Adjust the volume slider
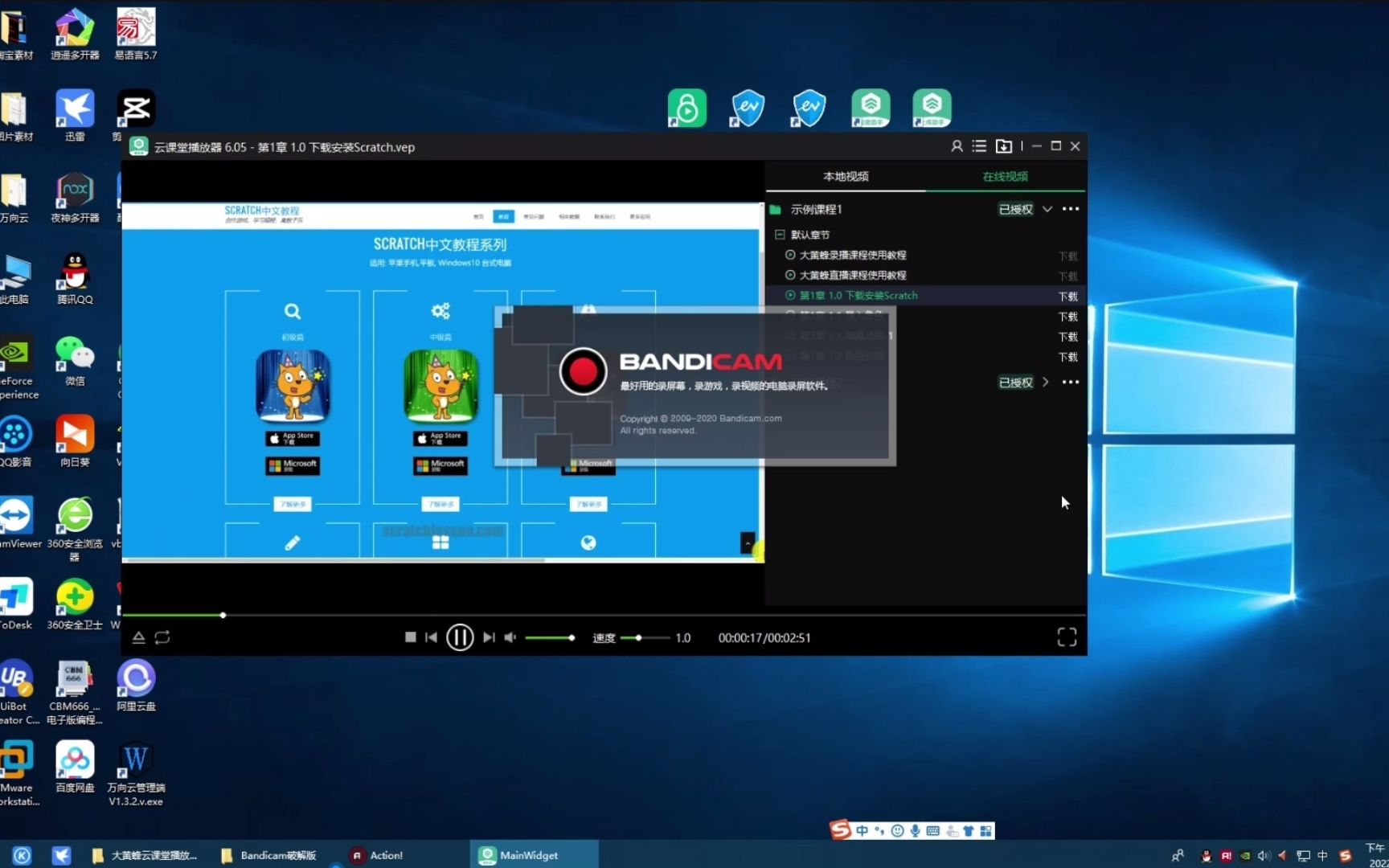Screen dimensions: 1389x868 click(x=550, y=637)
